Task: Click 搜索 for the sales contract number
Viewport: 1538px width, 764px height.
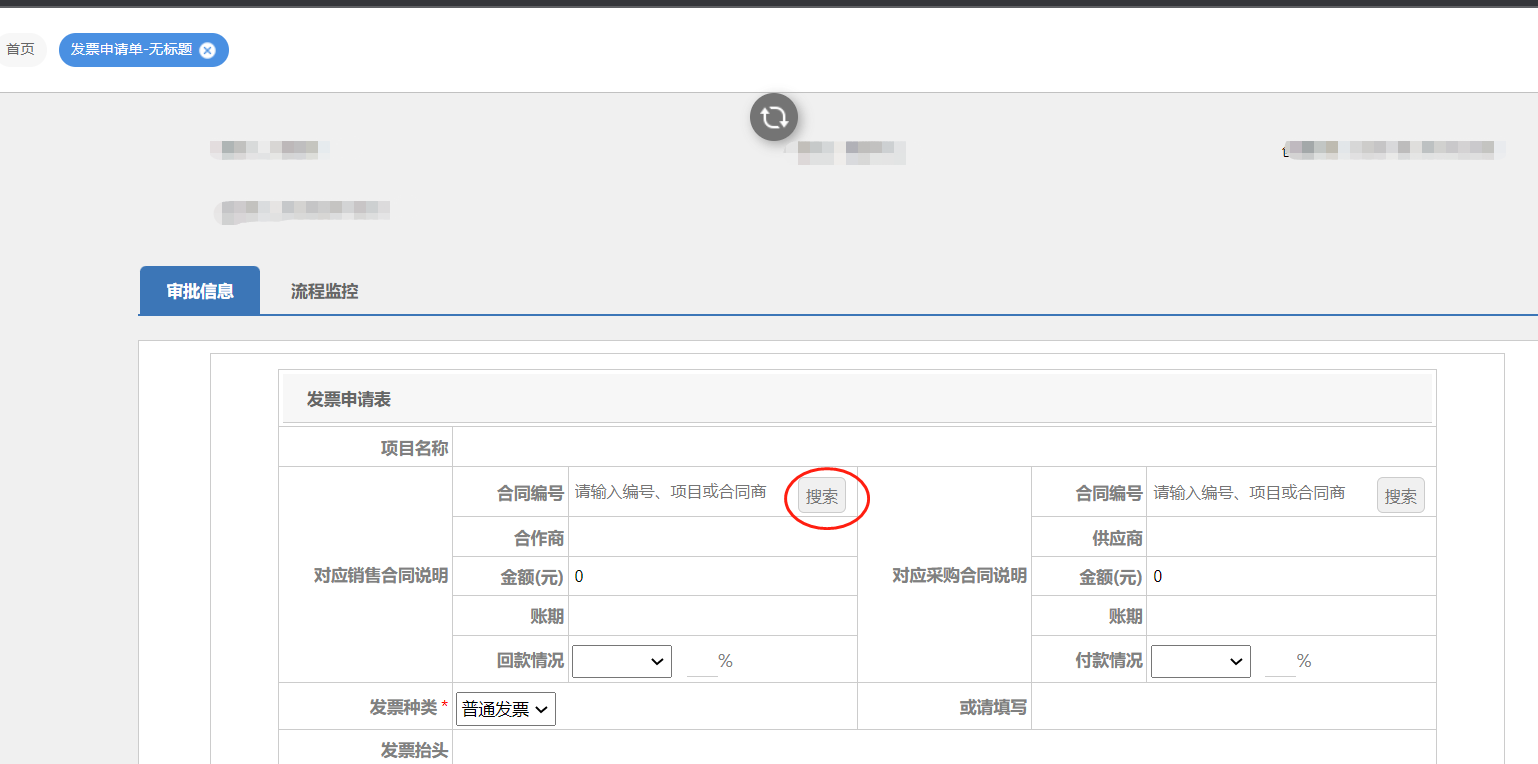Action: (x=822, y=496)
